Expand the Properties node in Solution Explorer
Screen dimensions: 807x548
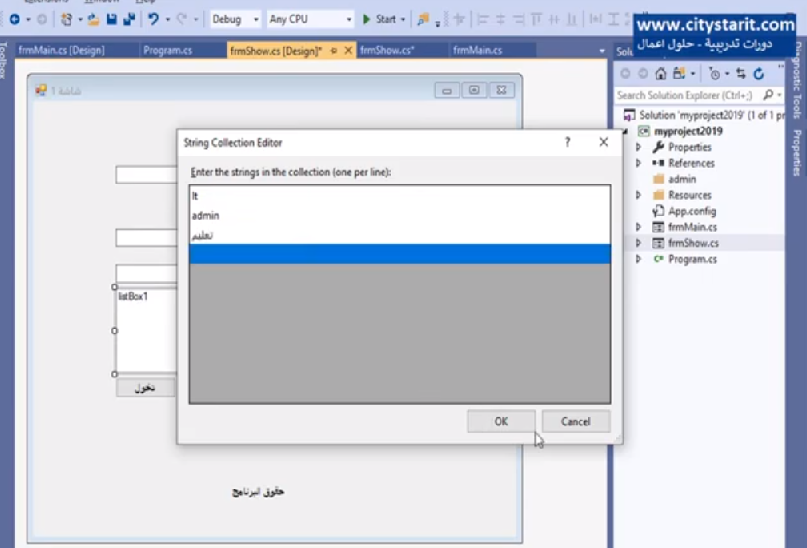coord(638,147)
